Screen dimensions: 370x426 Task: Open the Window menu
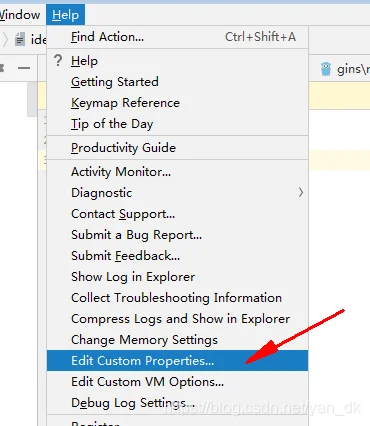click(x=20, y=15)
